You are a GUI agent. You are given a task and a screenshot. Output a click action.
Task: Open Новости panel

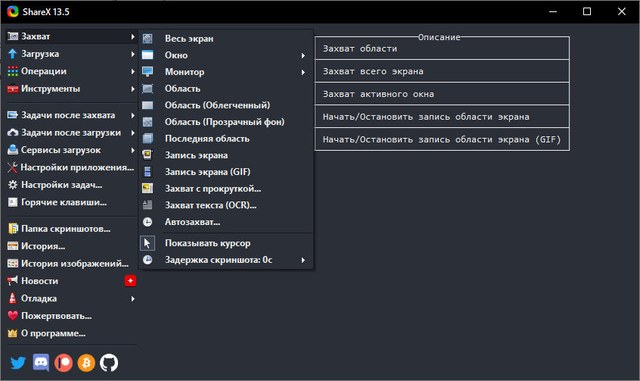71,281
